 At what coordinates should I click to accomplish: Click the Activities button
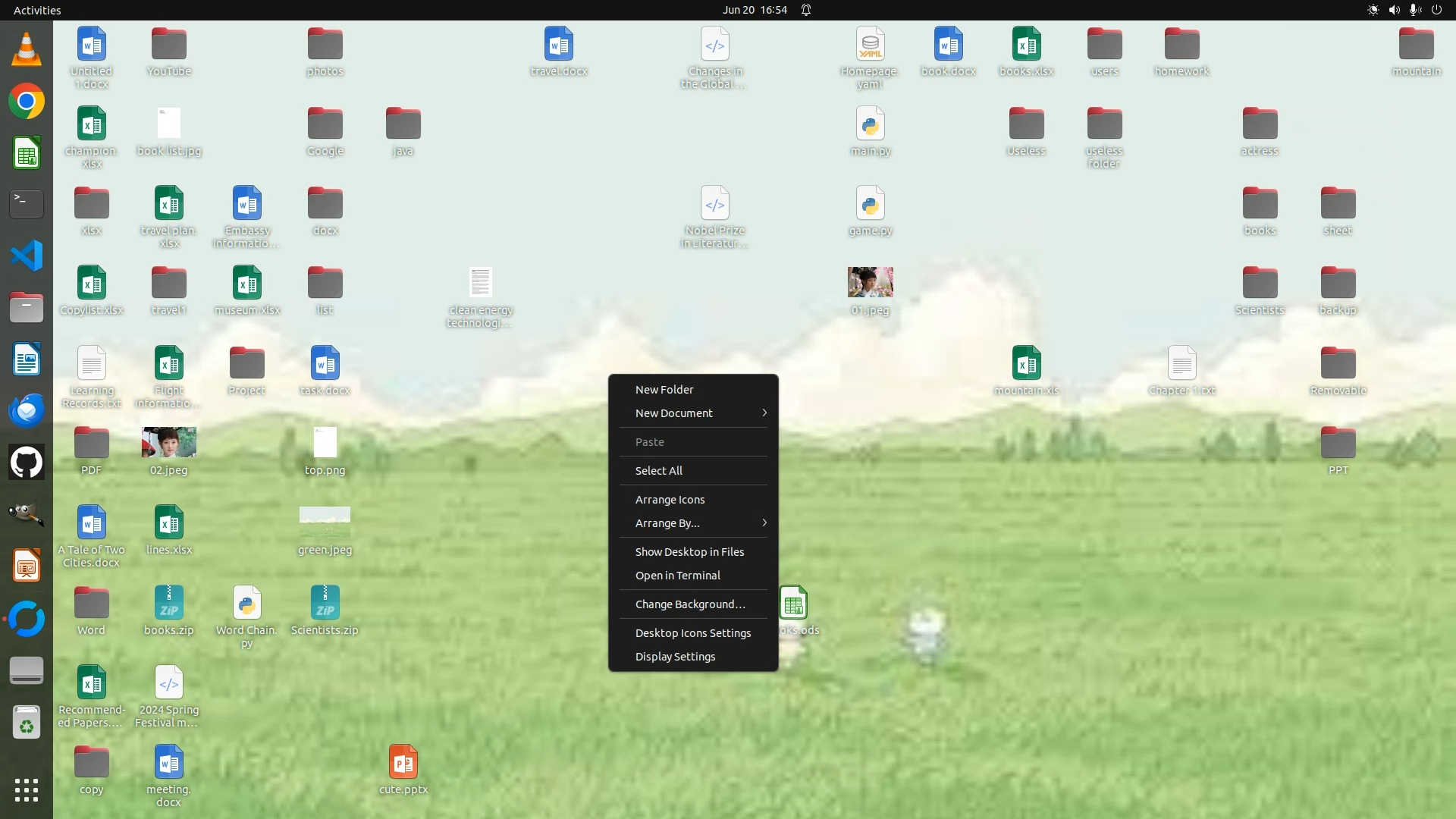pos(37,10)
